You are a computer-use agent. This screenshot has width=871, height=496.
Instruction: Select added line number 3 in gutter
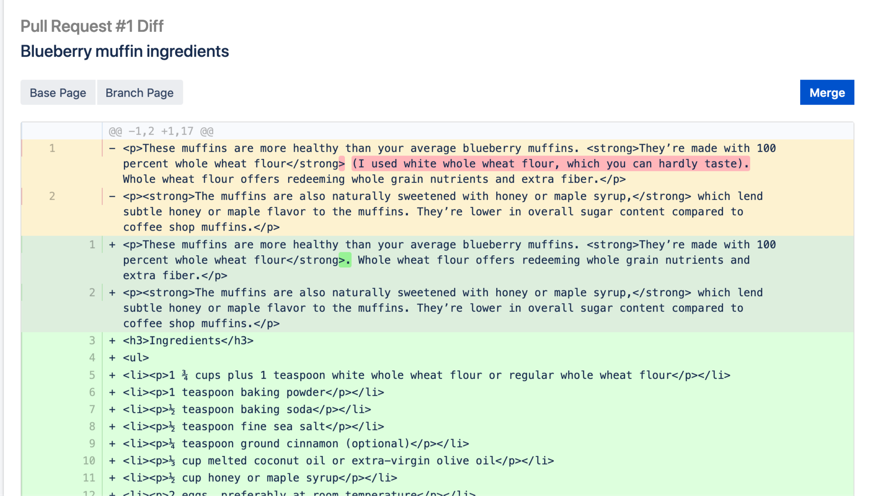point(92,341)
